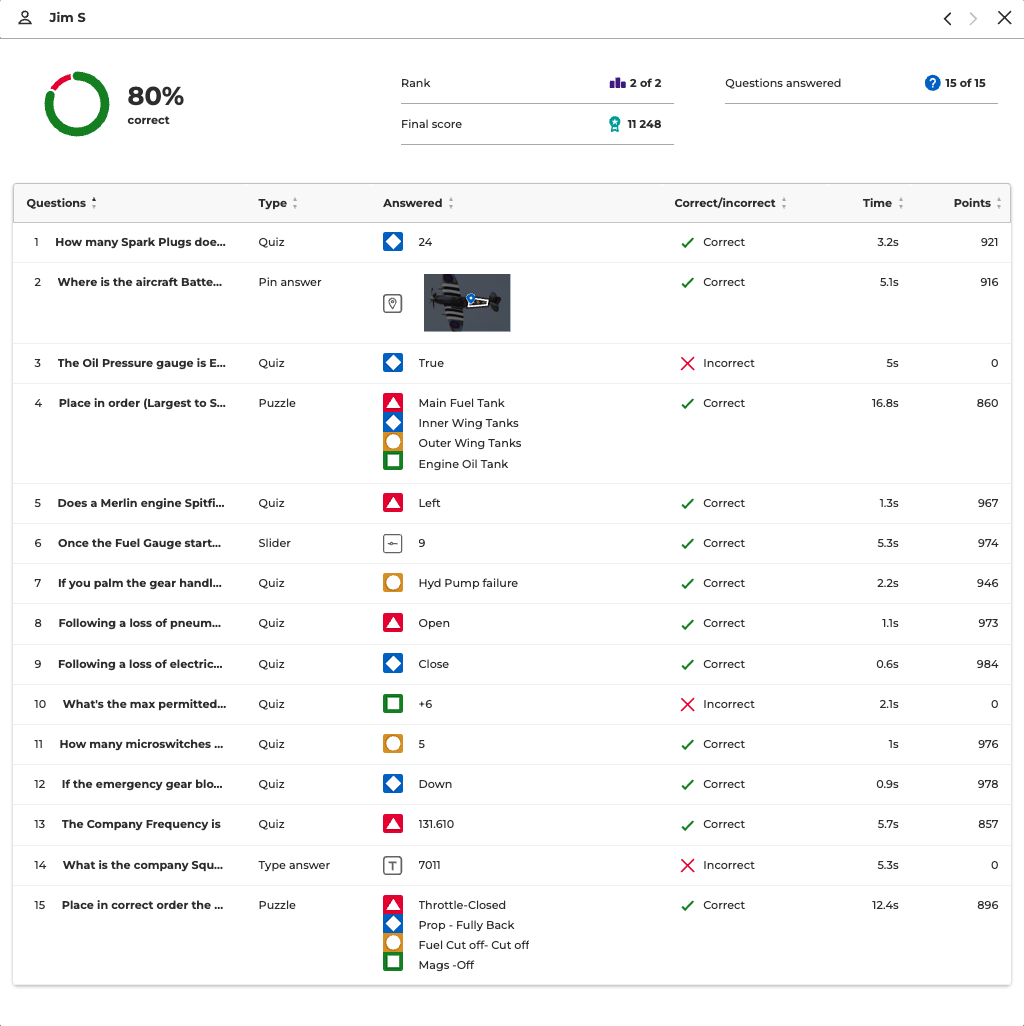This screenshot has width=1024, height=1026.
Task: Click the questions answered help icon
Action: [x=932, y=83]
